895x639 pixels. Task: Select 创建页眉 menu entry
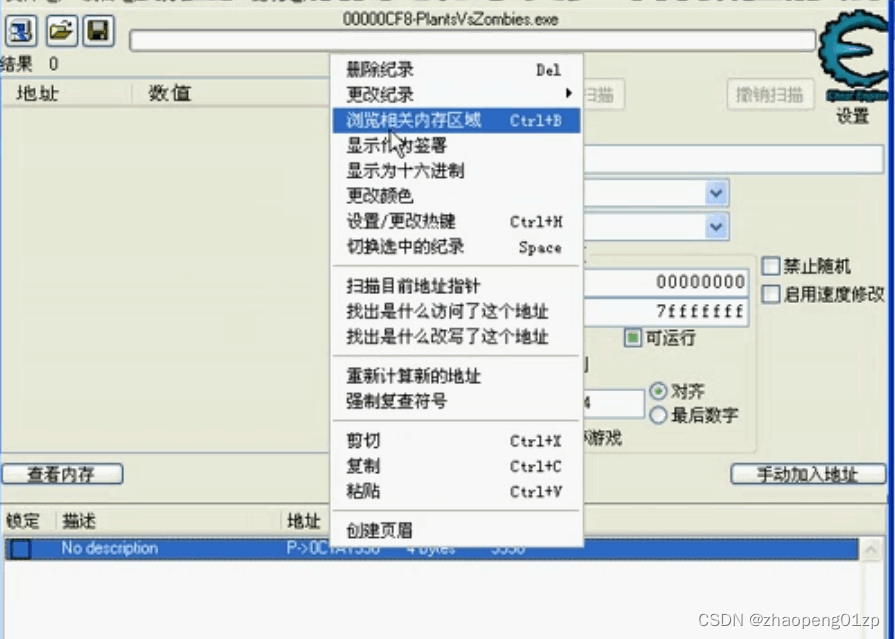click(x=456, y=531)
